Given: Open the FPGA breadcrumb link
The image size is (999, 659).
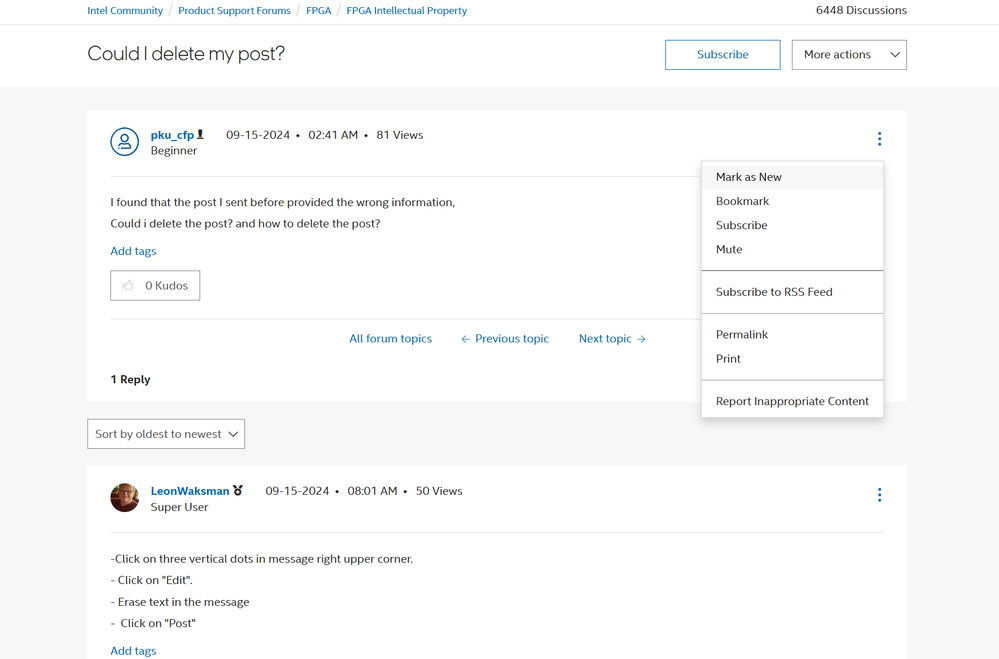Looking at the screenshot, I should coord(319,11).
